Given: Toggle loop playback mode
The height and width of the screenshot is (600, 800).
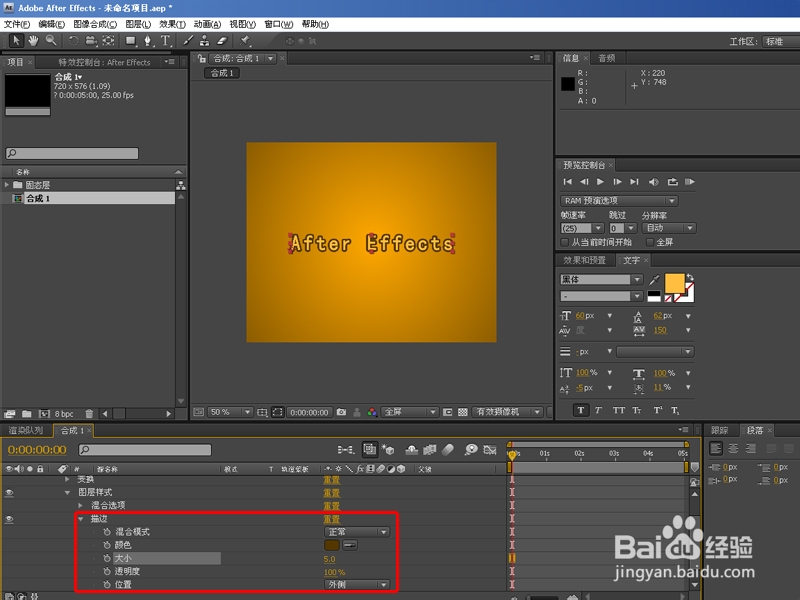Looking at the screenshot, I should point(672,182).
